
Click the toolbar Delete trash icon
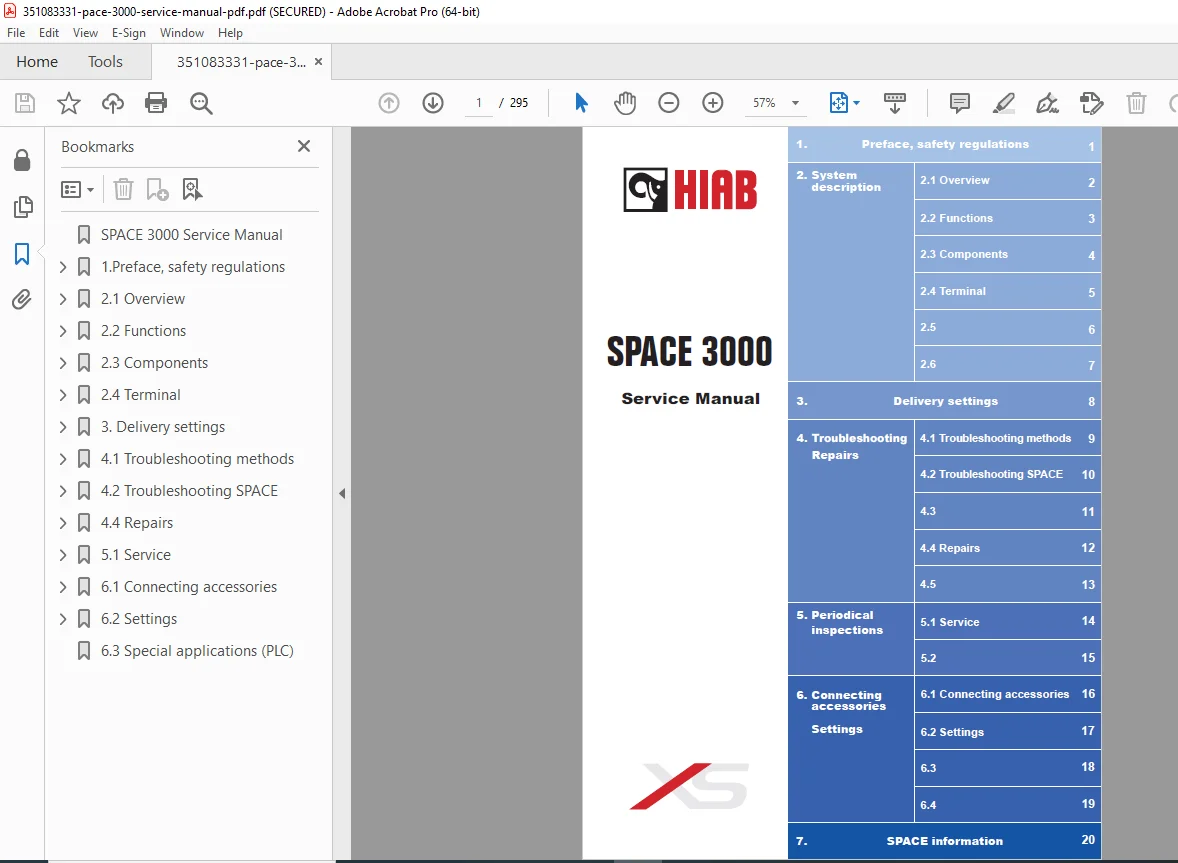(x=1136, y=103)
